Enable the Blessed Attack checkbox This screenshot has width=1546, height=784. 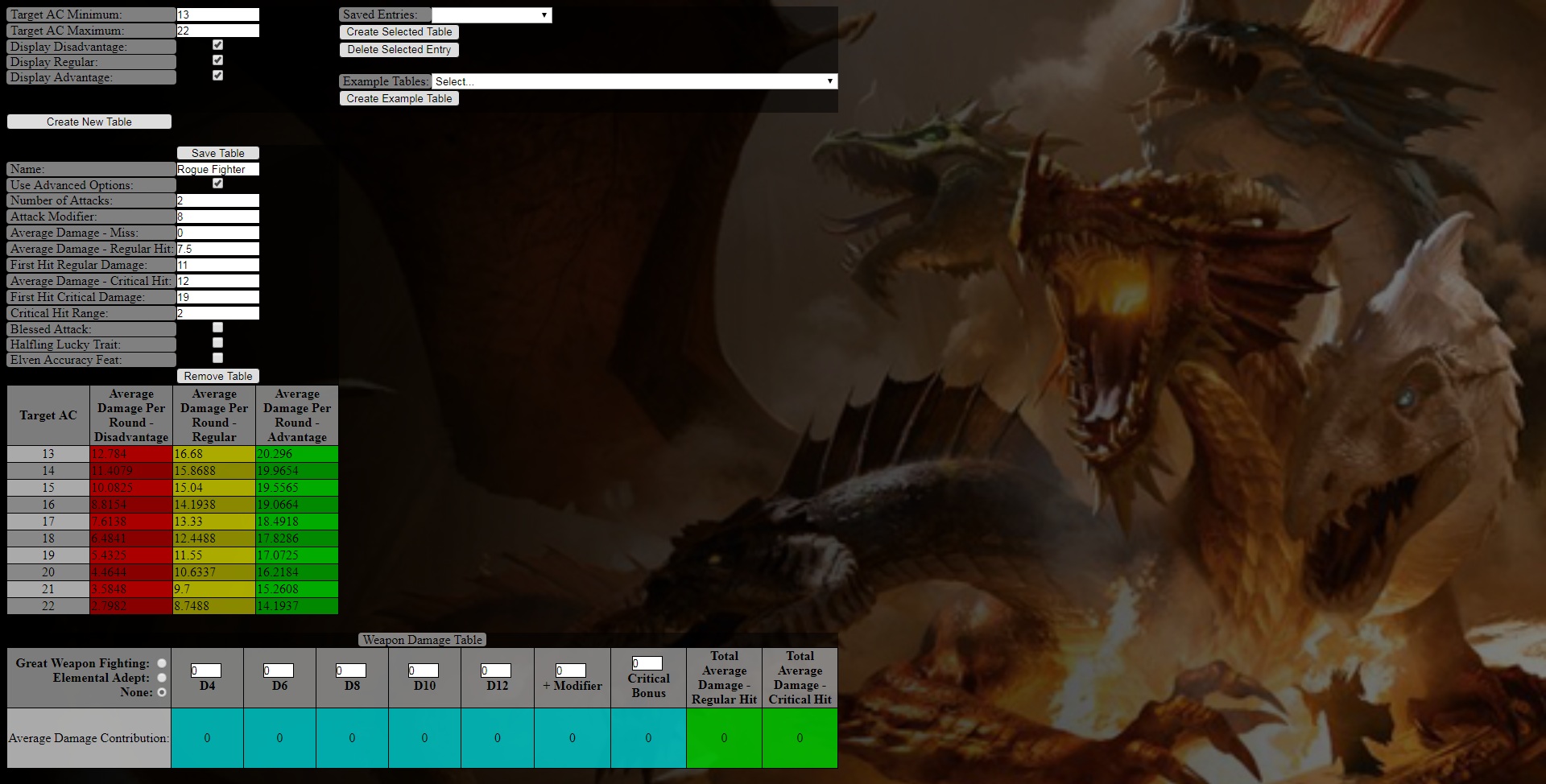click(217, 328)
